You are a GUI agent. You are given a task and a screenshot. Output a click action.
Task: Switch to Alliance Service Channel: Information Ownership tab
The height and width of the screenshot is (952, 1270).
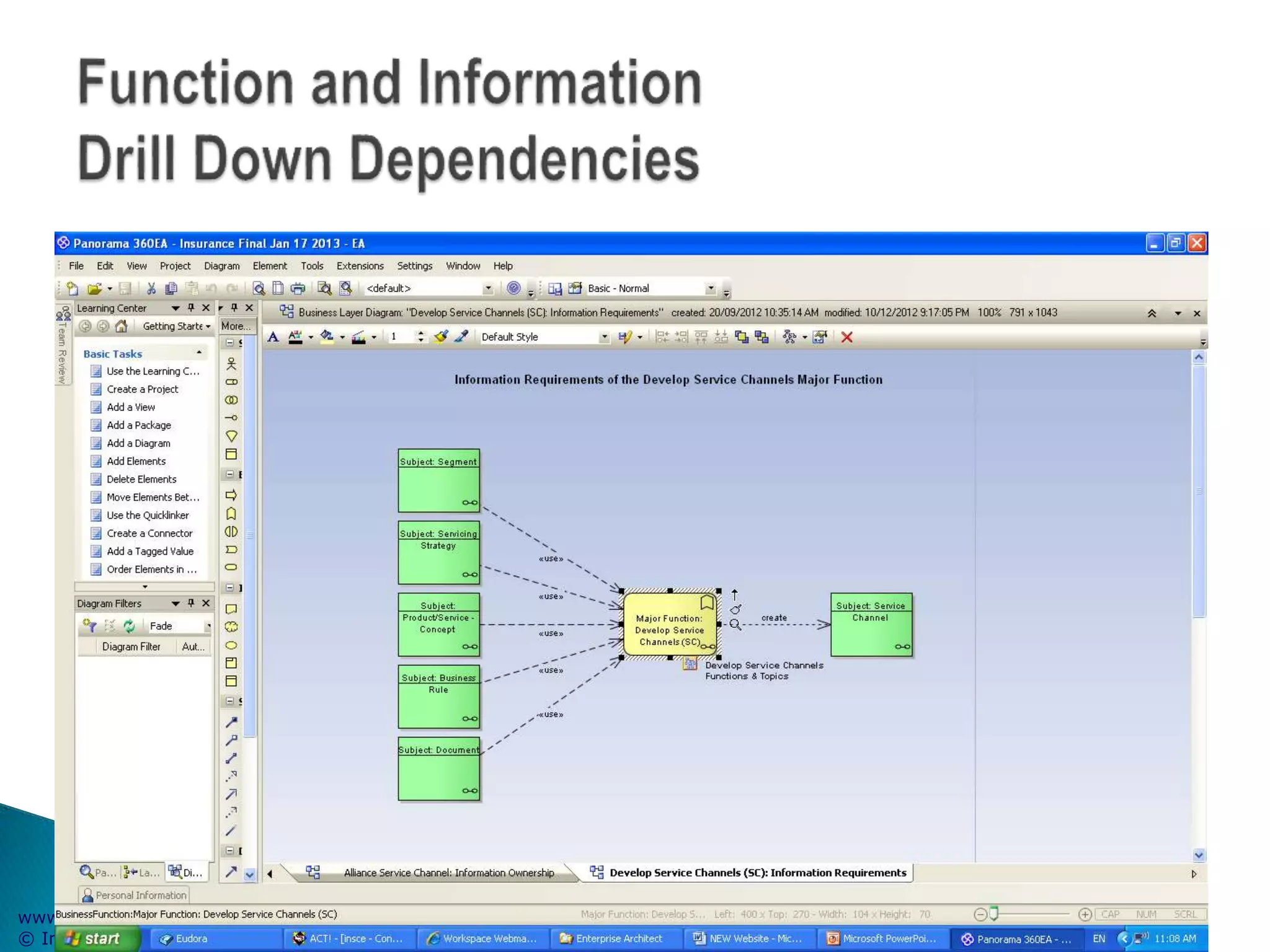tap(448, 873)
